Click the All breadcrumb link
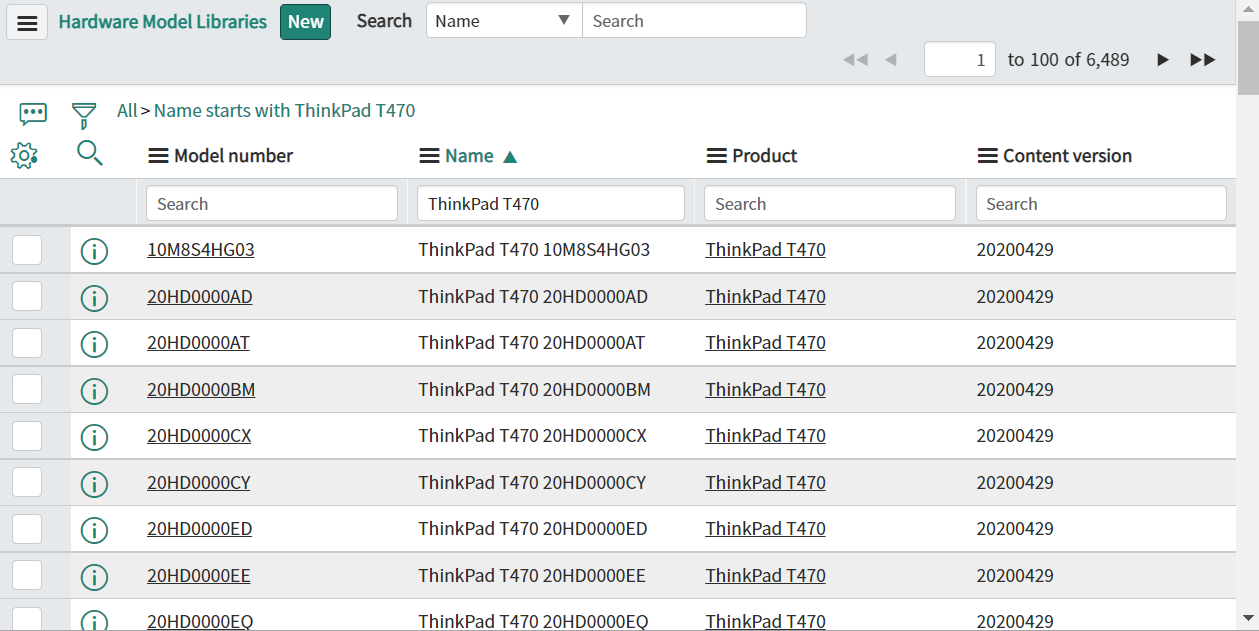1259x631 pixels. point(127,111)
